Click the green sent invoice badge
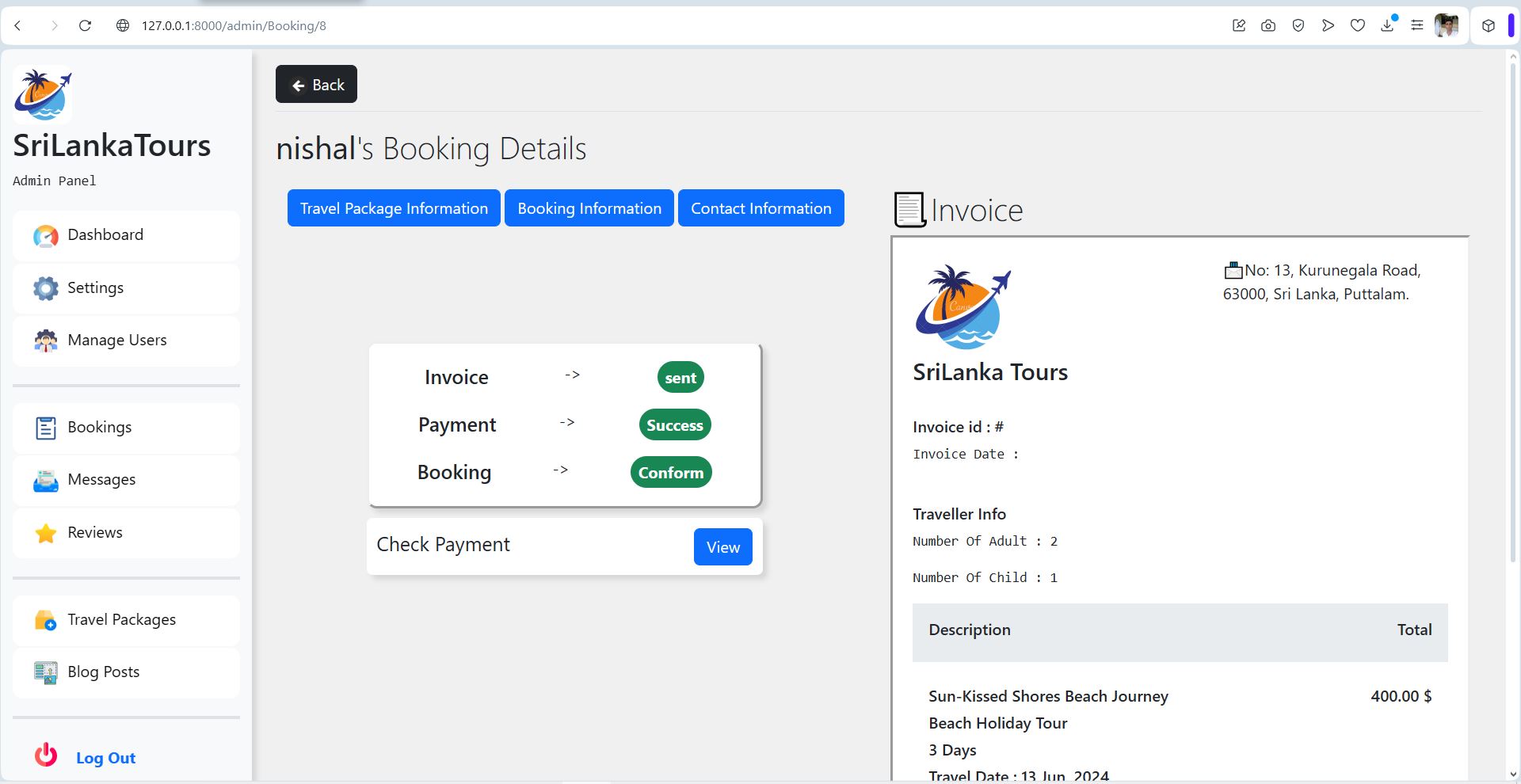 click(x=680, y=378)
